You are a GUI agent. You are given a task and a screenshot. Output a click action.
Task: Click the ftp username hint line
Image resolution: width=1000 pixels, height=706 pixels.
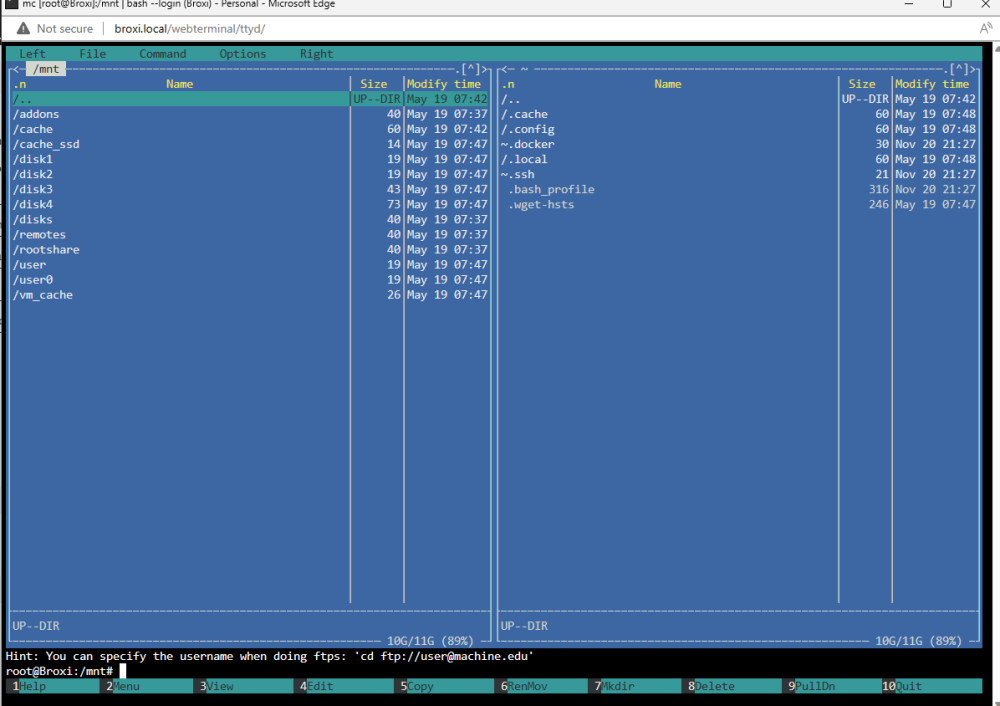click(270, 656)
